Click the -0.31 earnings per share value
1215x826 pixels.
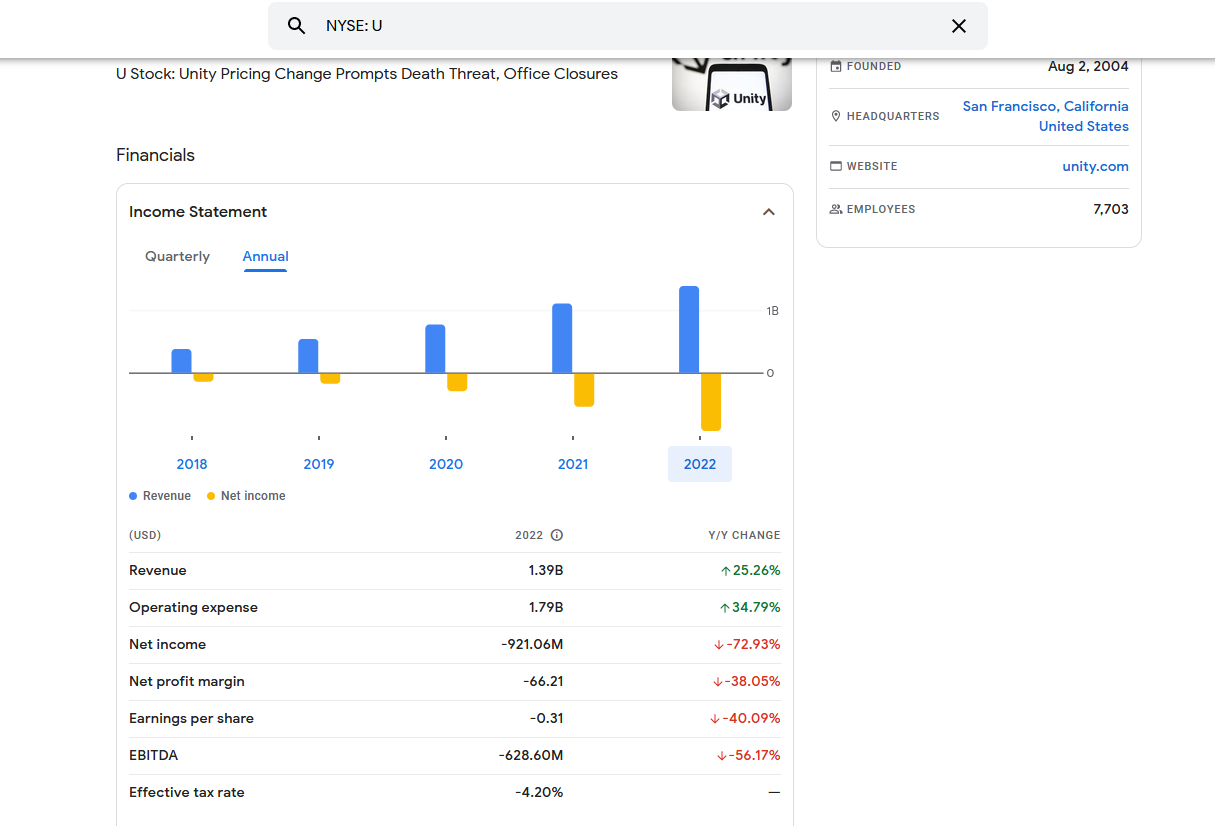547,719
